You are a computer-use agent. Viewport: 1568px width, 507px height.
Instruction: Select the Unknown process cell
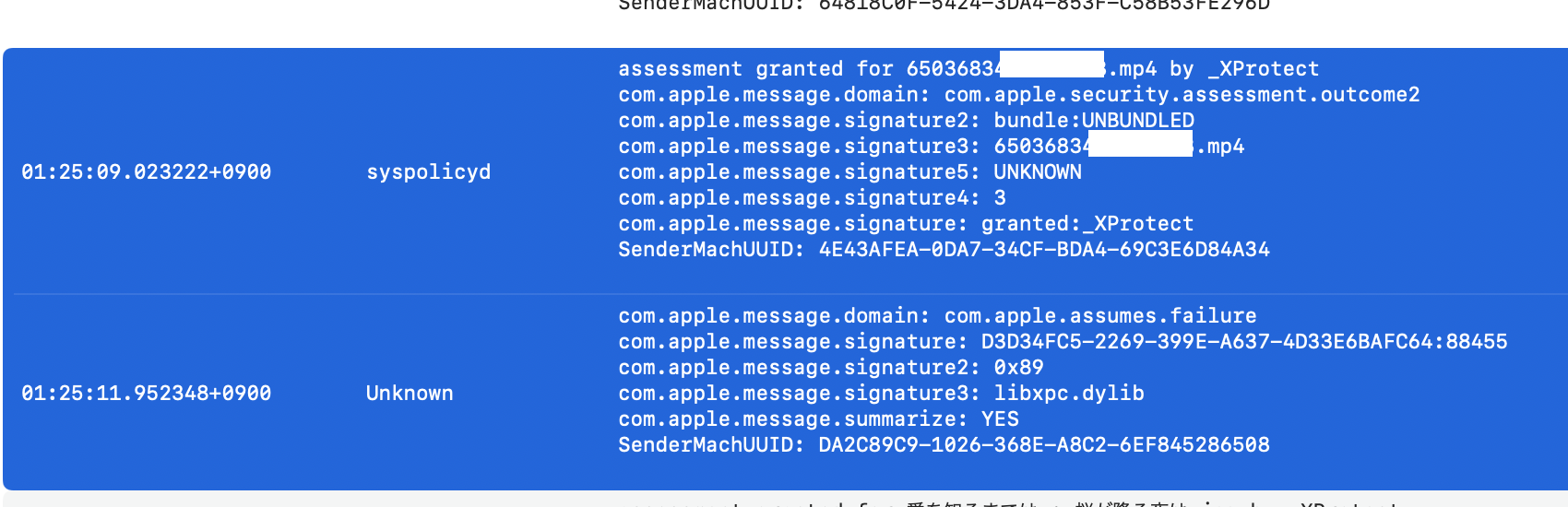tap(410, 394)
